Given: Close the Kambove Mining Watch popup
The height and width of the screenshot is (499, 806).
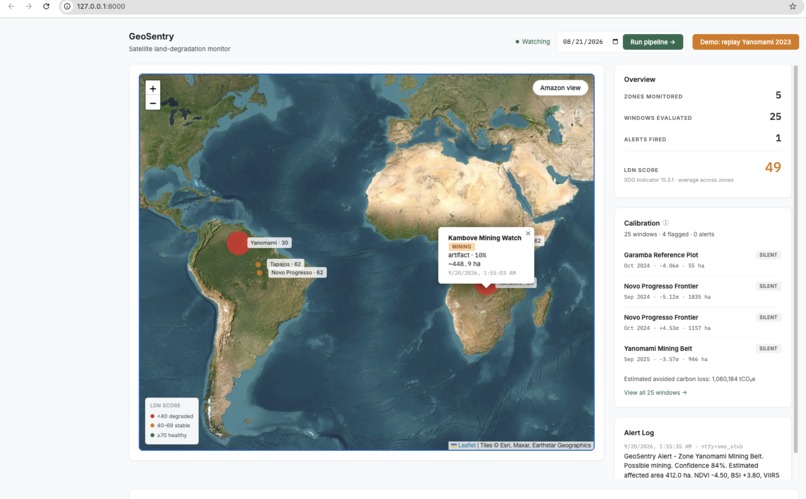Looking at the screenshot, I should pyautogui.click(x=528, y=233).
